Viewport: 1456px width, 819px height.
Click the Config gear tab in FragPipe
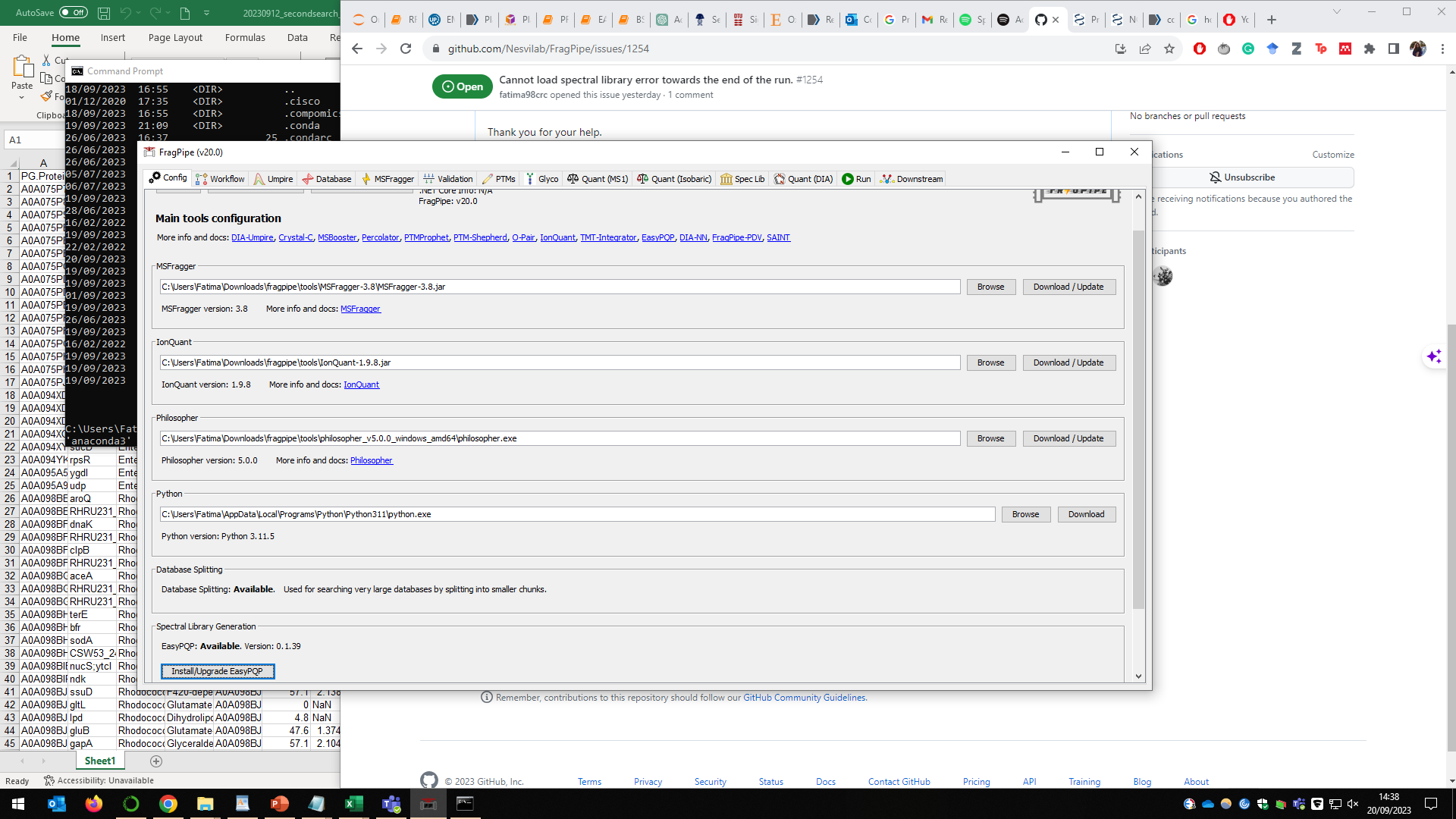[167, 177]
